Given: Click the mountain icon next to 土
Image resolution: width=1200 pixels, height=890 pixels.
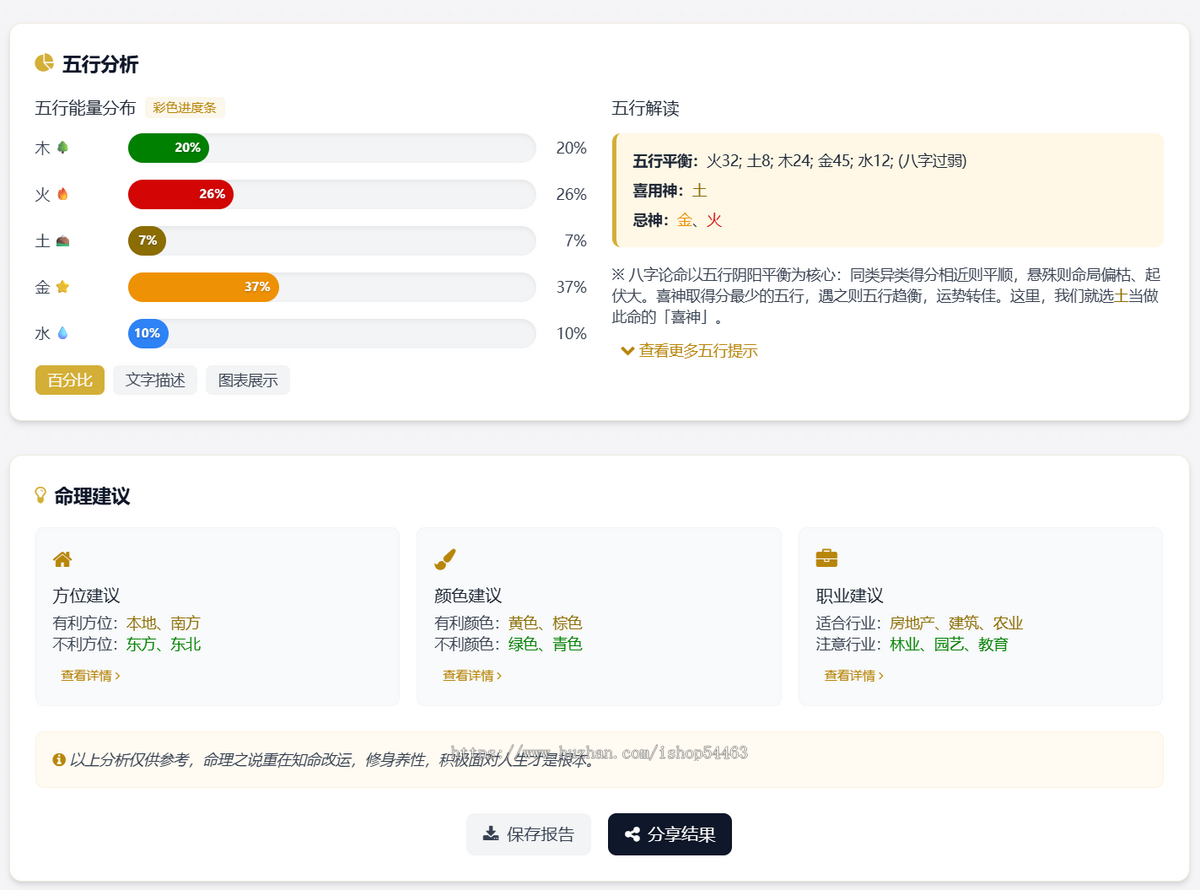Looking at the screenshot, I should point(63,241).
